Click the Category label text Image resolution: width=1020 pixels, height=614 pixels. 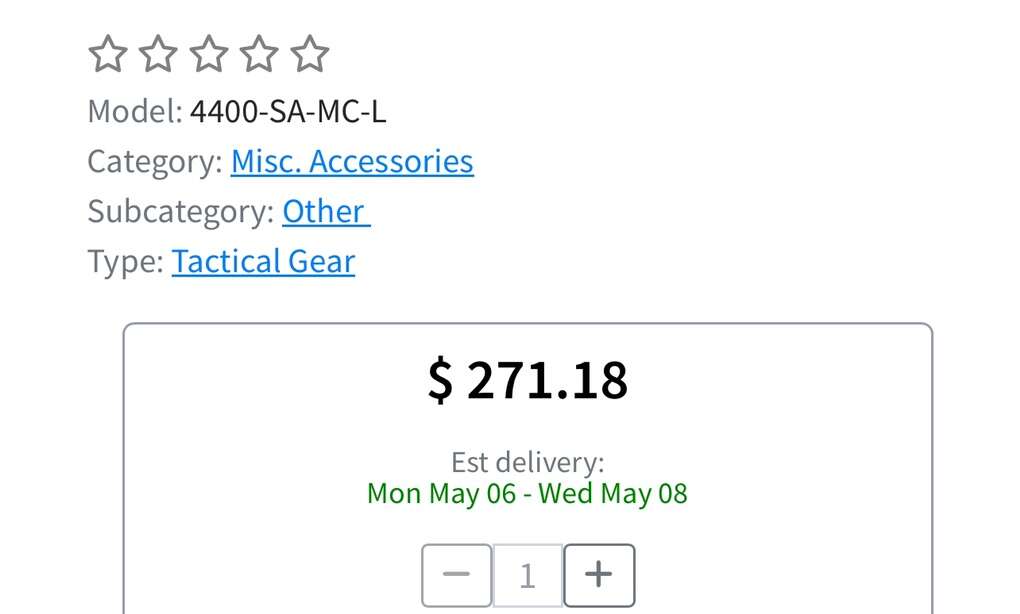click(155, 162)
